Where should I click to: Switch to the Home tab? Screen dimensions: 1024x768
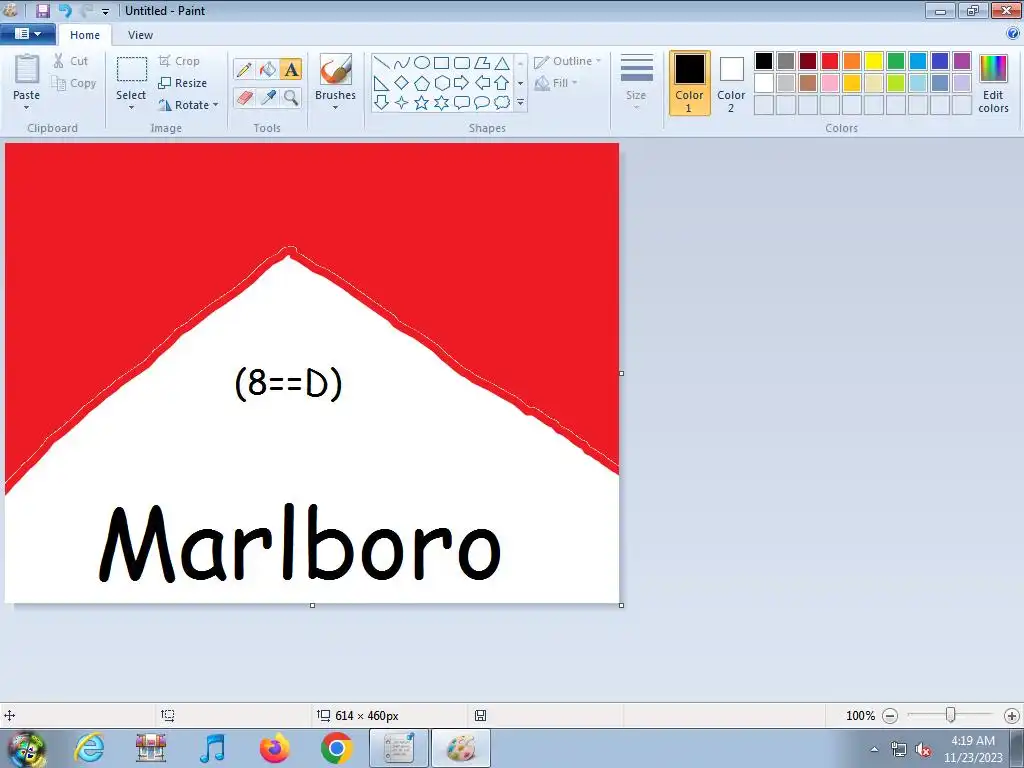point(85,35)
